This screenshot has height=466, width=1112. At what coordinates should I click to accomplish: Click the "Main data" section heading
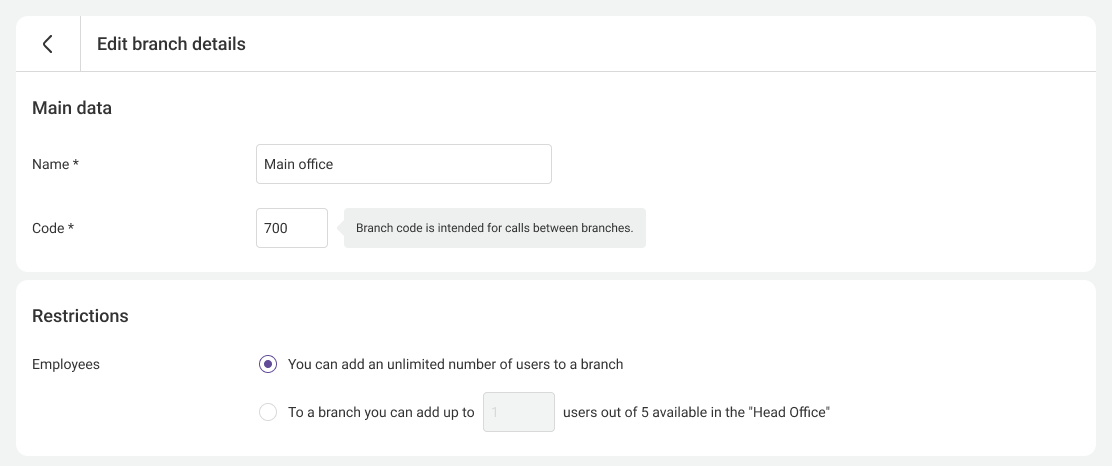point(72,108)
